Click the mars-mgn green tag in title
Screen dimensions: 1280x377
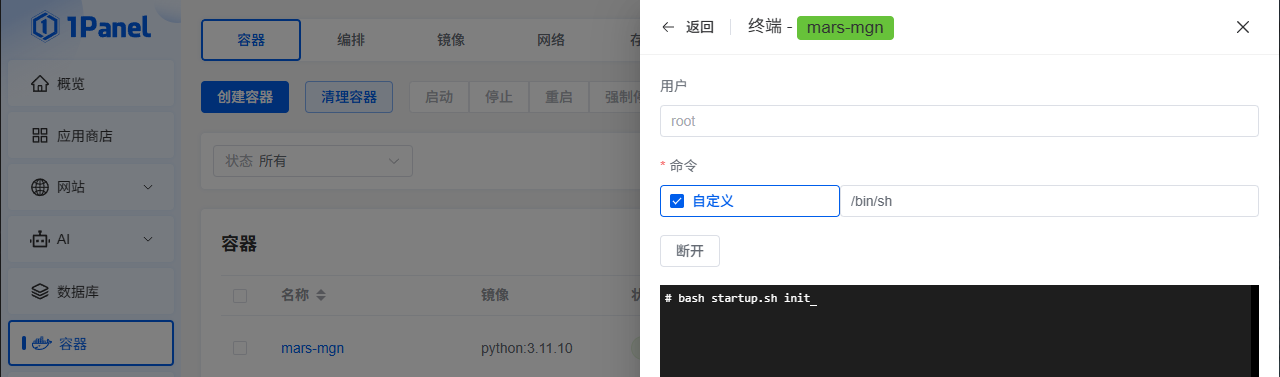[x=845, y=28]
